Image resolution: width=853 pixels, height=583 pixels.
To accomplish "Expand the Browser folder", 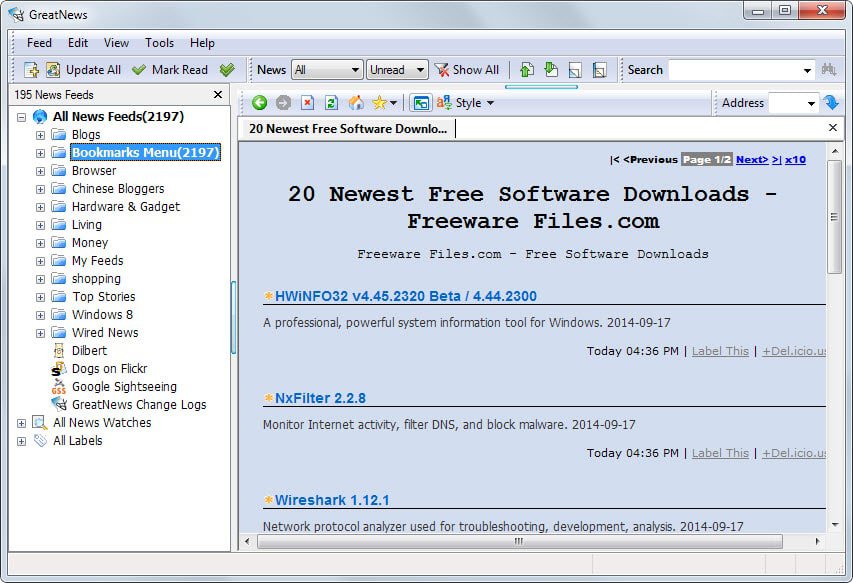I will coord(40,171).
